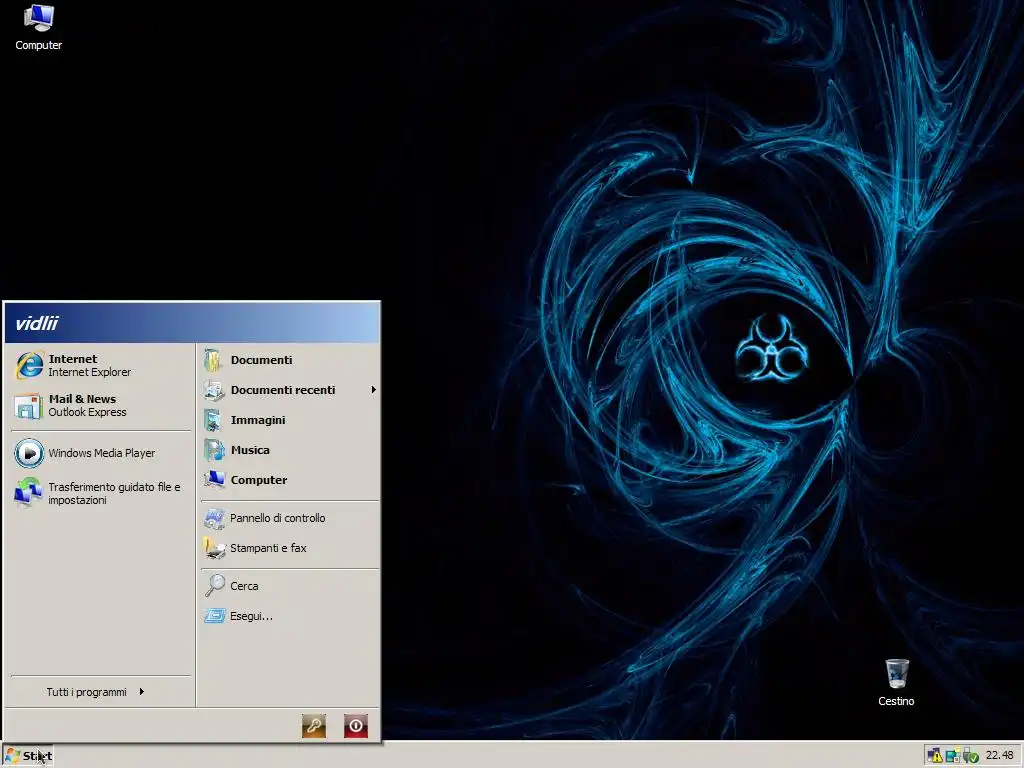Viewport: 1024px width, 768px height.
Task: Click the red shut down button
Action: coord(356,726)
